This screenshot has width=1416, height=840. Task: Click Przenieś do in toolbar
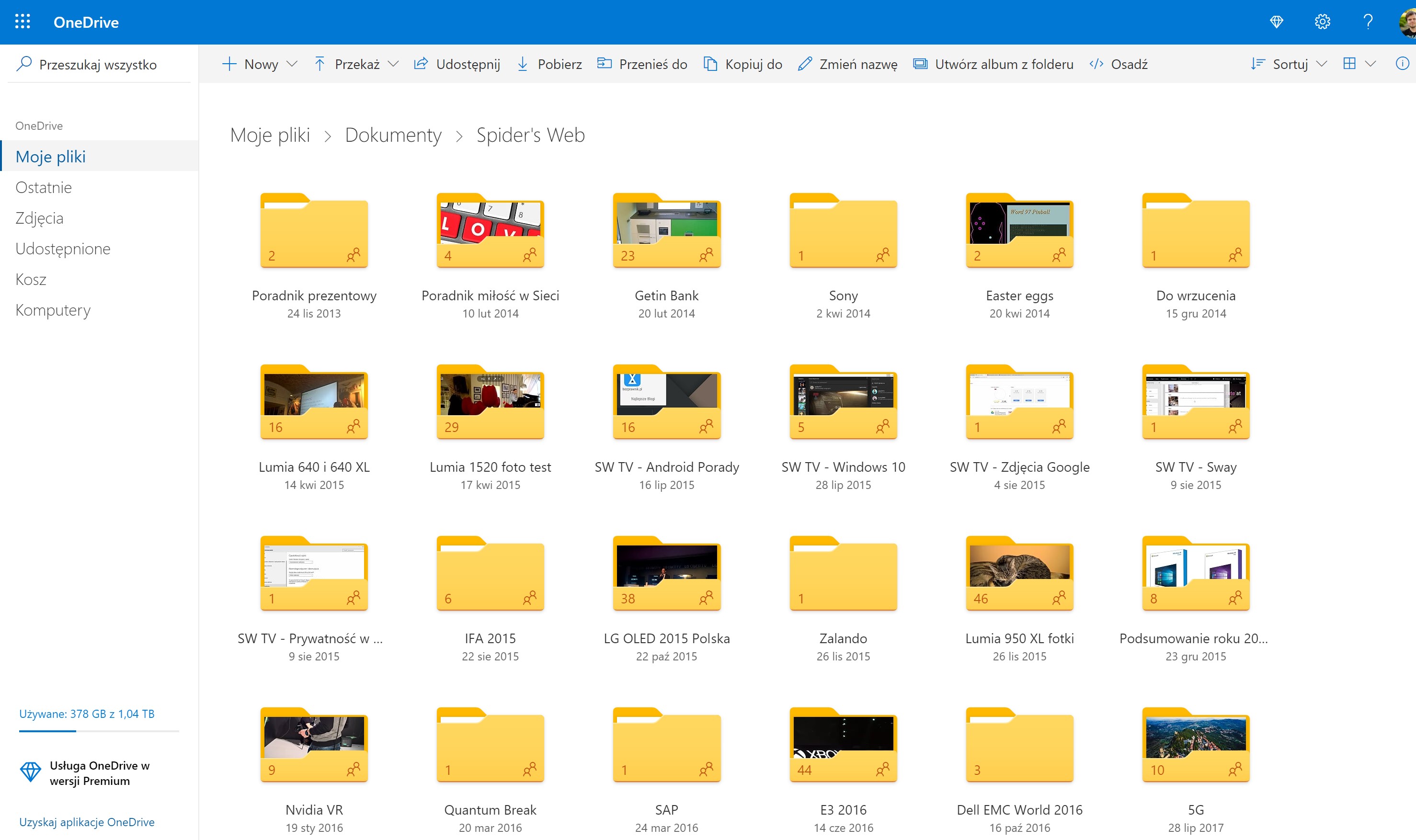tap(642, 64)
